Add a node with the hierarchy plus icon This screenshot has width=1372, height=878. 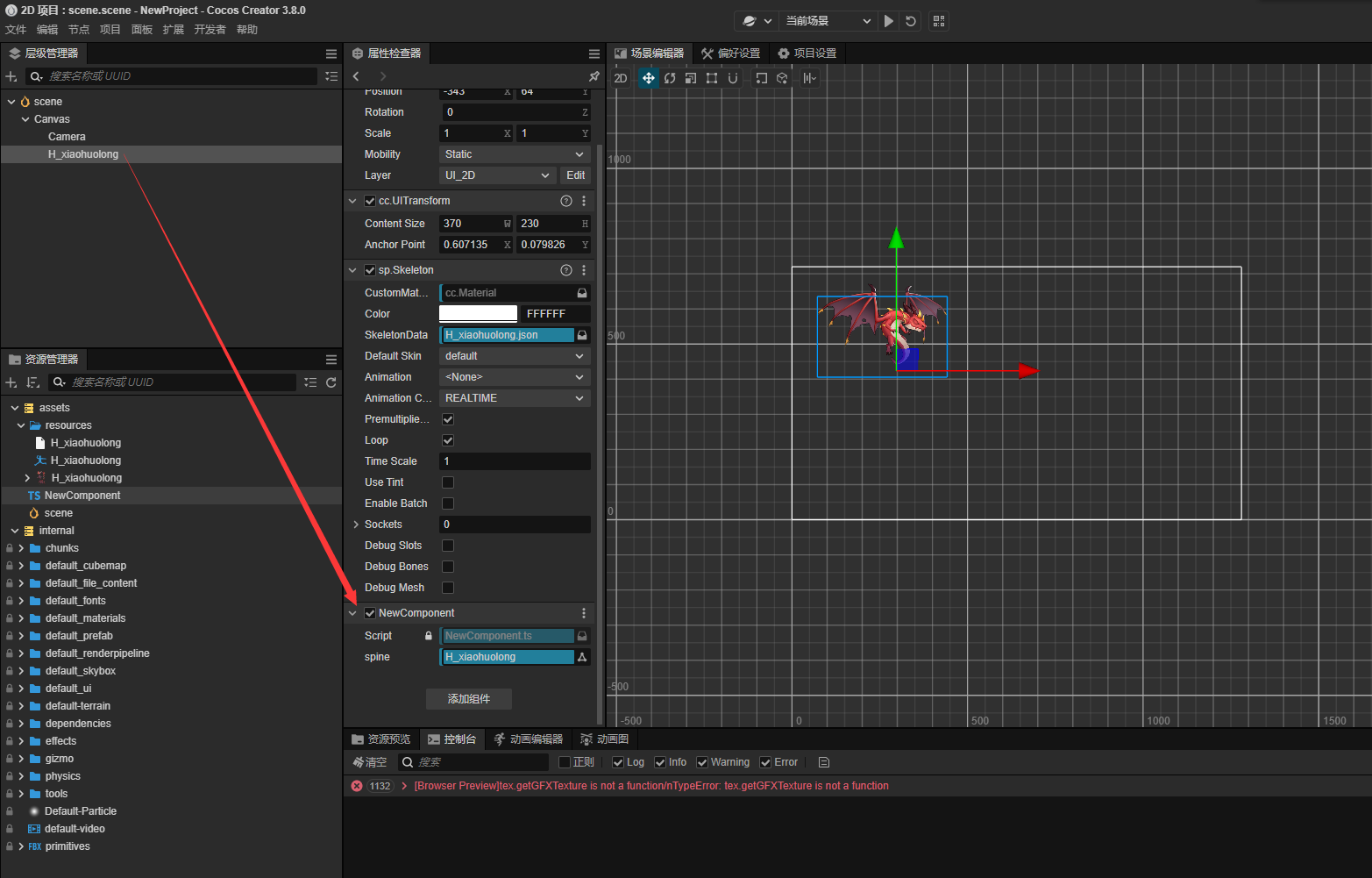pos(11,76)
